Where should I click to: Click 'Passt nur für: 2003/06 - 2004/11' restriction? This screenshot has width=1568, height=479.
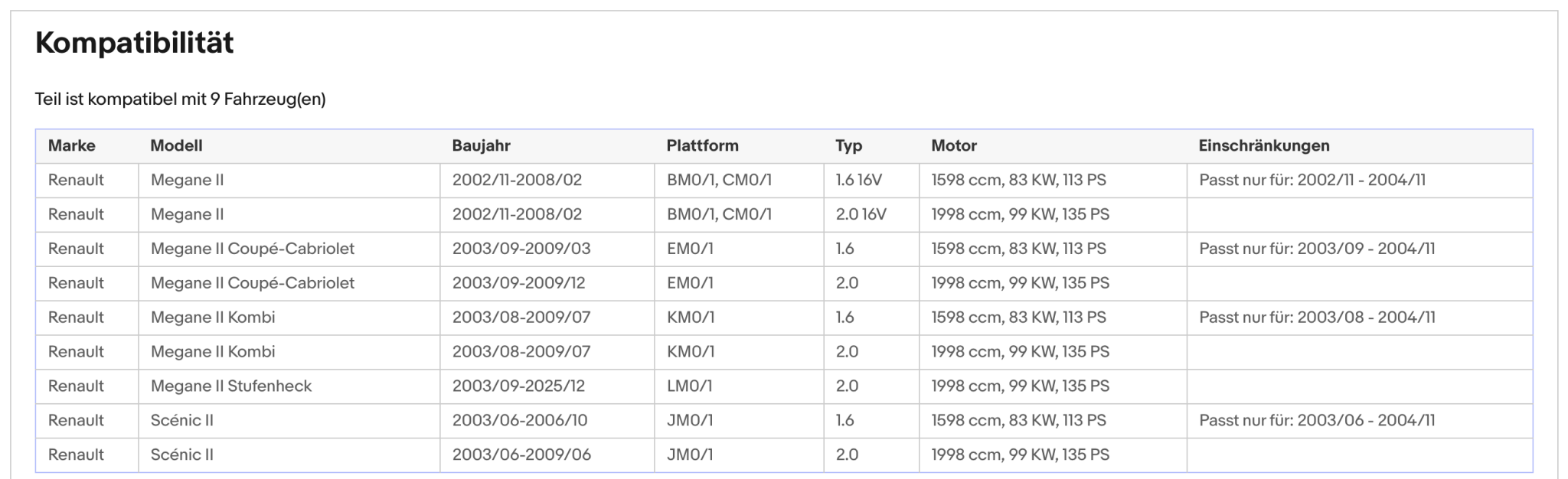[x=1317, y=420]
